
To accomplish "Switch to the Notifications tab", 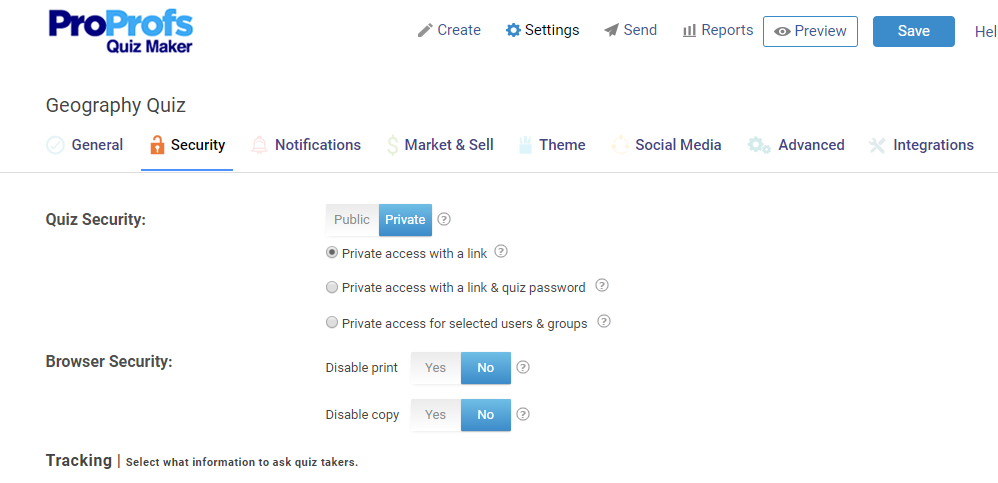I will pos(305,145).
